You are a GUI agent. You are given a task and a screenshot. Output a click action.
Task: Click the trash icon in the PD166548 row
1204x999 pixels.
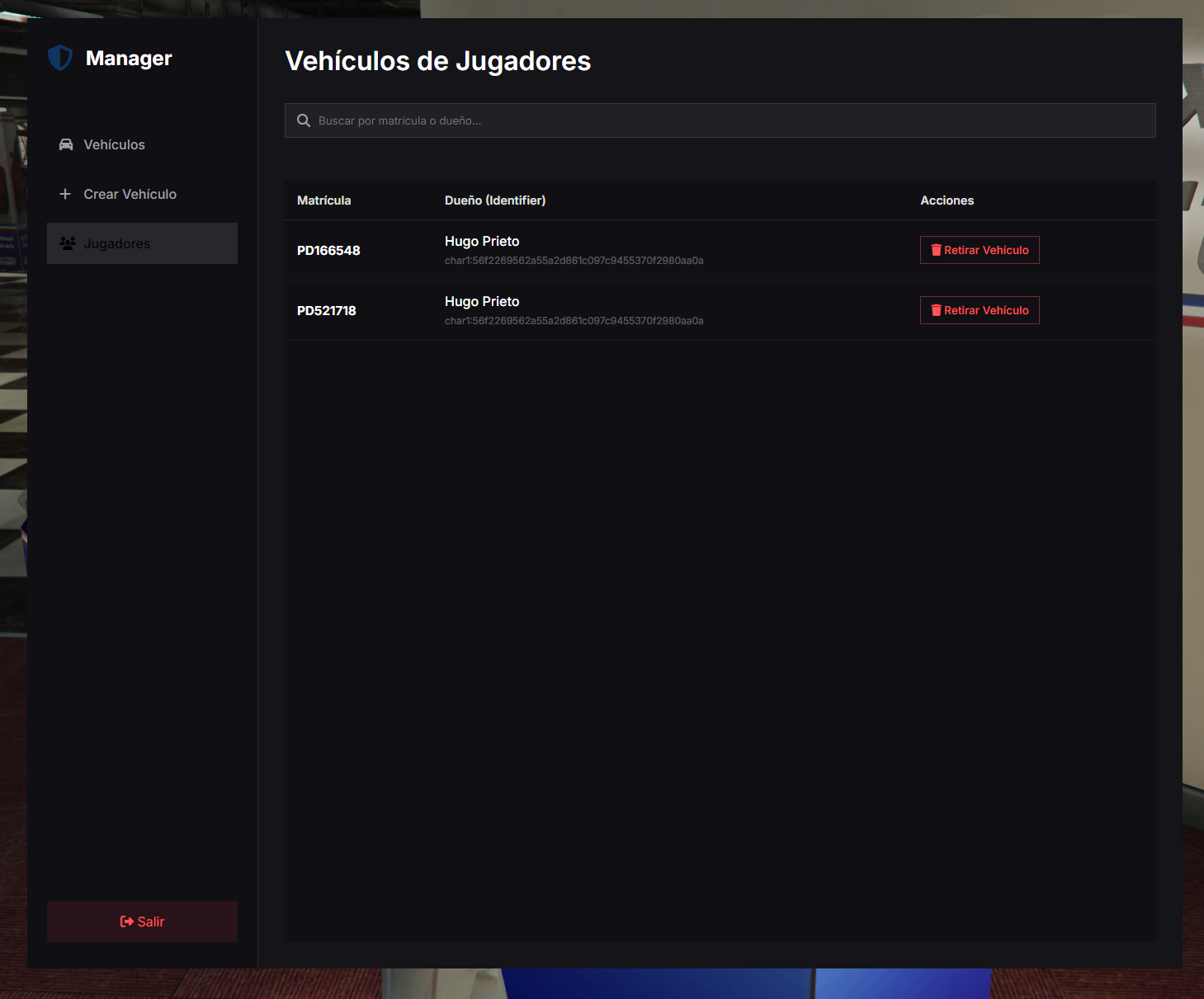(x=937, y=250)
